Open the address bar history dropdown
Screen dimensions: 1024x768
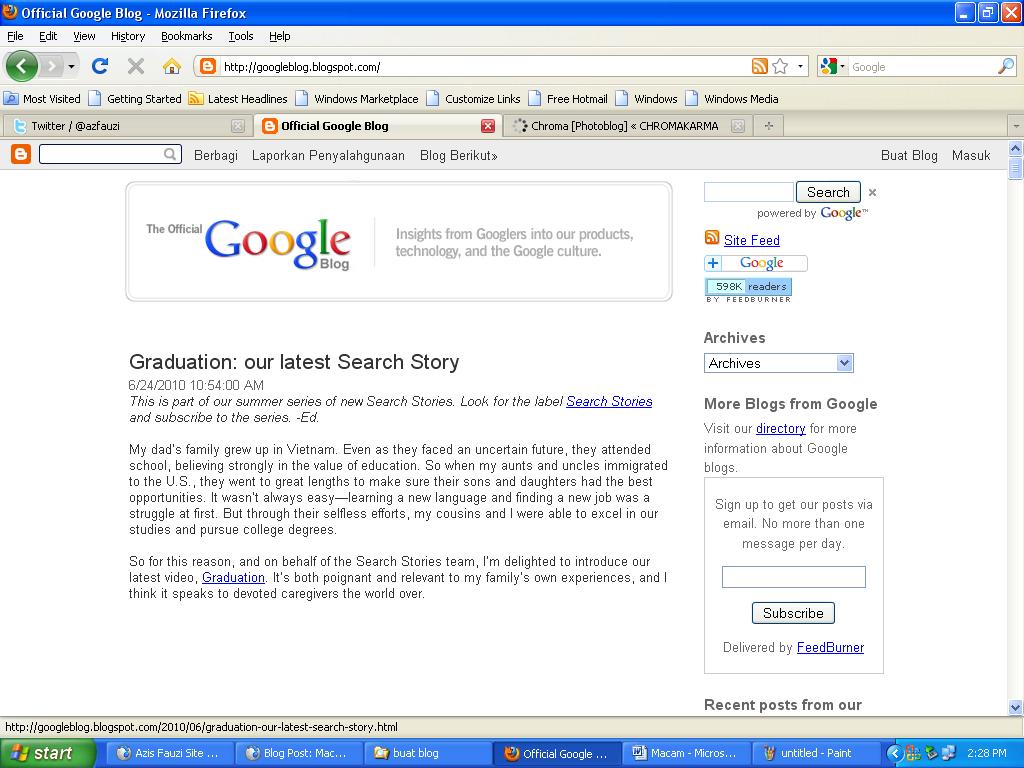click(801, 66)
